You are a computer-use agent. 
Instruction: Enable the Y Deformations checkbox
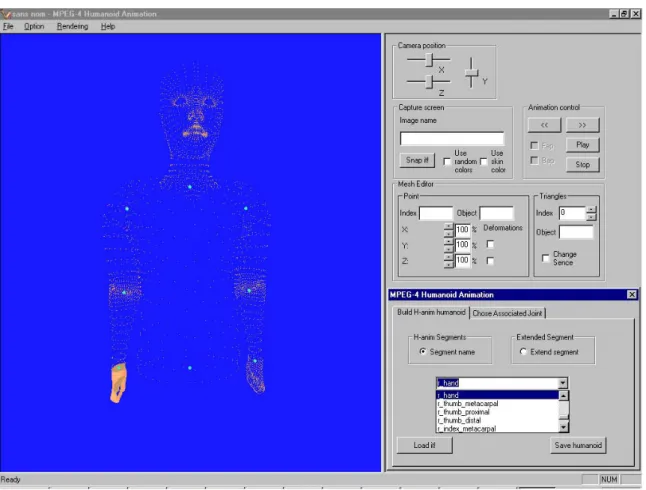tap(490, 244)
